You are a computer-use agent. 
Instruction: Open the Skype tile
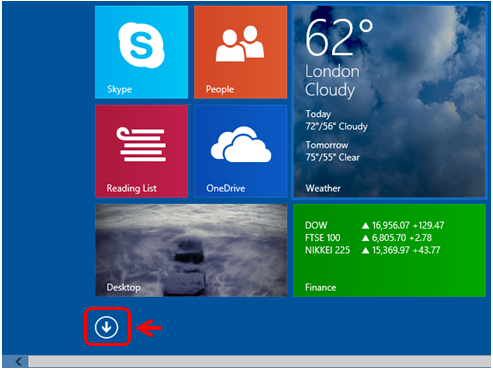(141, 52)
